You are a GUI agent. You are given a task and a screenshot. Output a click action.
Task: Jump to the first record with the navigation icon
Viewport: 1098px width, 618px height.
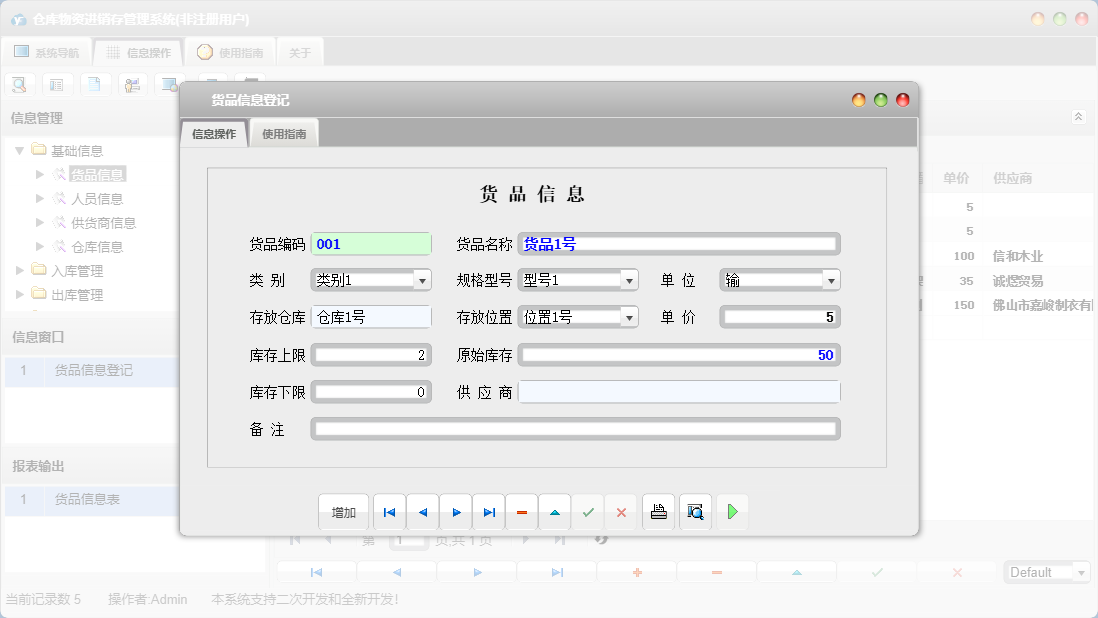tap(389, 511)
